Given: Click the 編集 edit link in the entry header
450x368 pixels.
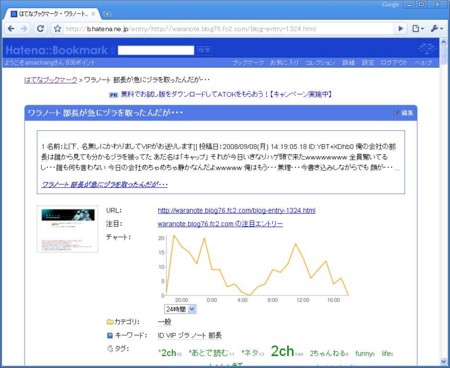Looking at the screenshot, I should pyautogui.click(x=403, y=113).
